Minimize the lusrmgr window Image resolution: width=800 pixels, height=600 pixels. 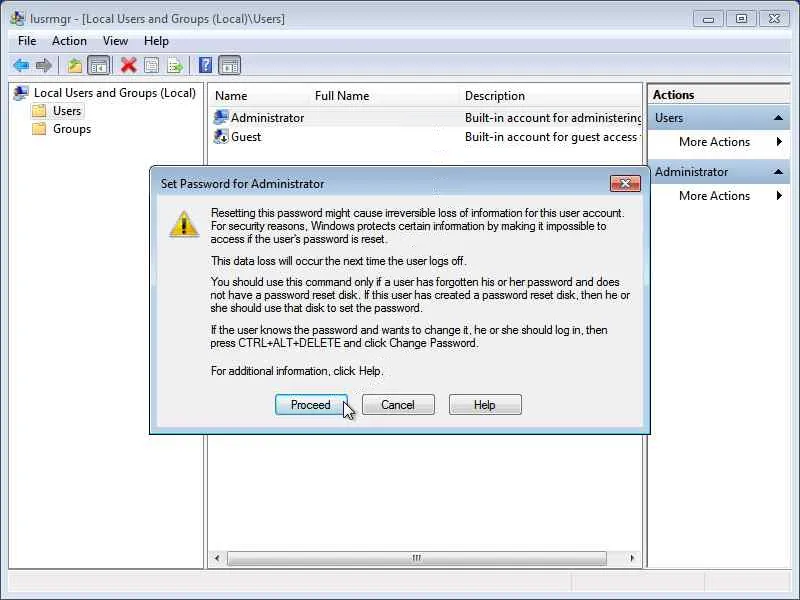708,19
